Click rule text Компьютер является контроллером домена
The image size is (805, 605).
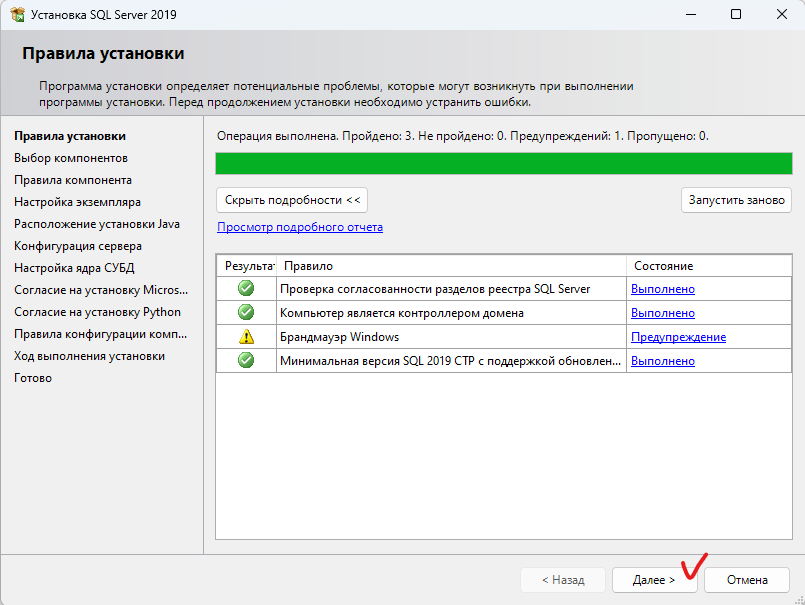401,313
